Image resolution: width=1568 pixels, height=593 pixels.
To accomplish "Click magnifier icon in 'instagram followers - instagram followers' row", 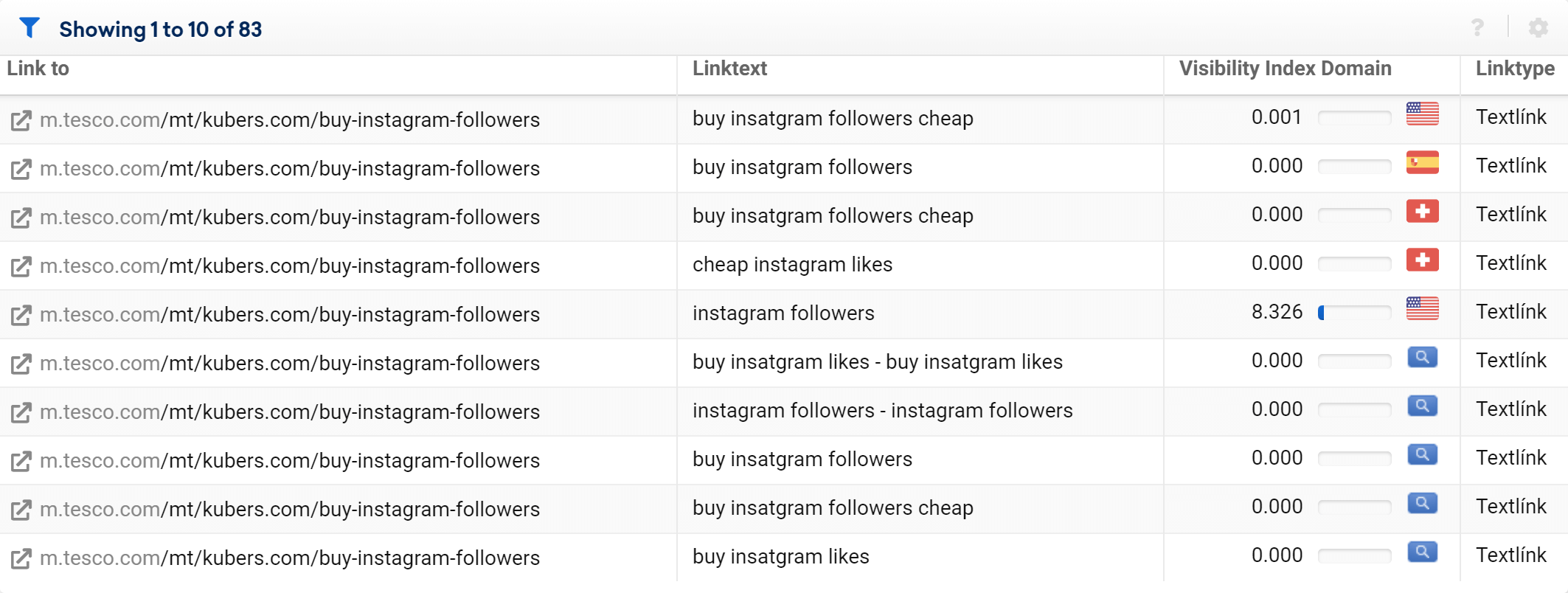I will pyautogui.click(x=1422, y=406).
